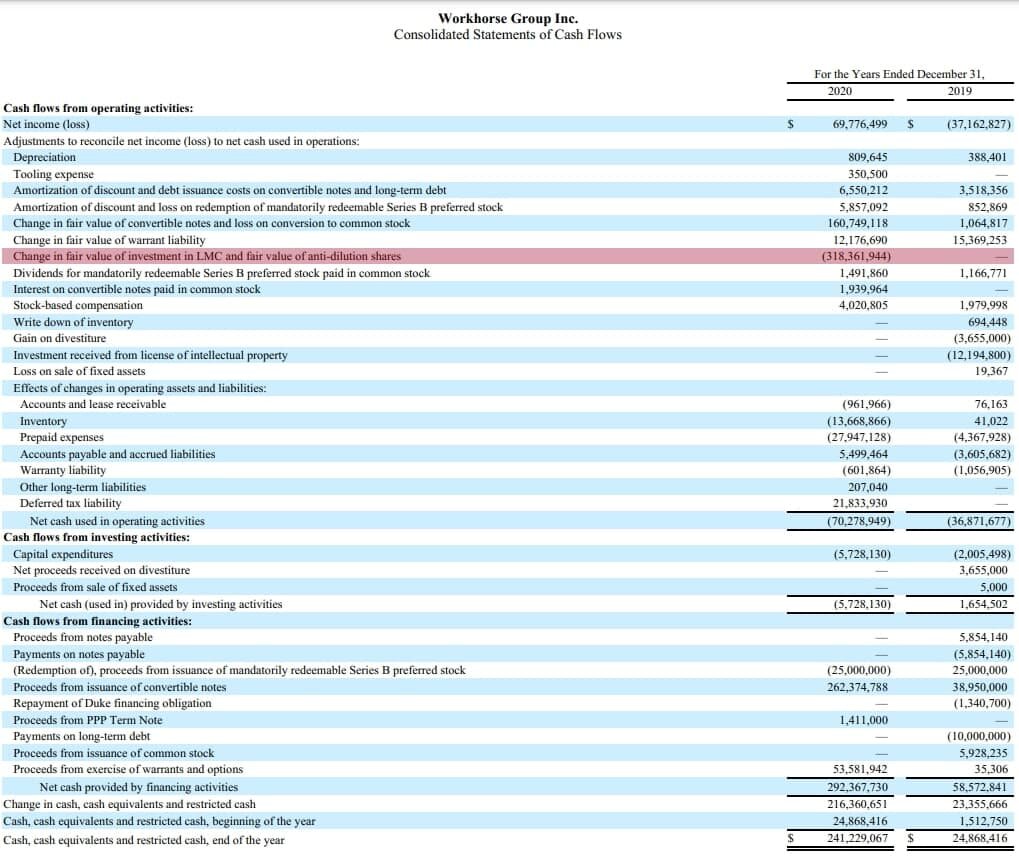Click the beginning of year cash value 1,512,750
This screenshot has width=1019, height=857.
[983, 821]
